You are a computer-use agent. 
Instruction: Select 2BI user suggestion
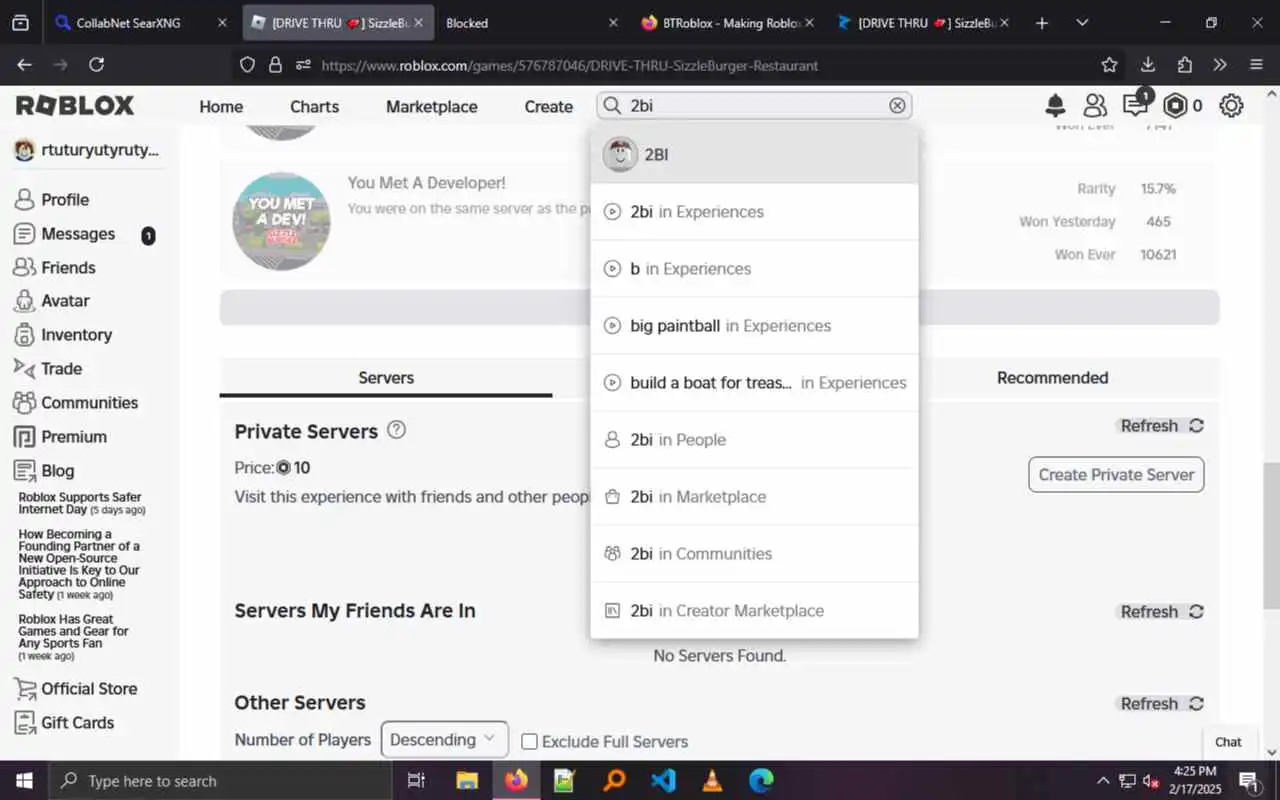click(x=754, y=154)
